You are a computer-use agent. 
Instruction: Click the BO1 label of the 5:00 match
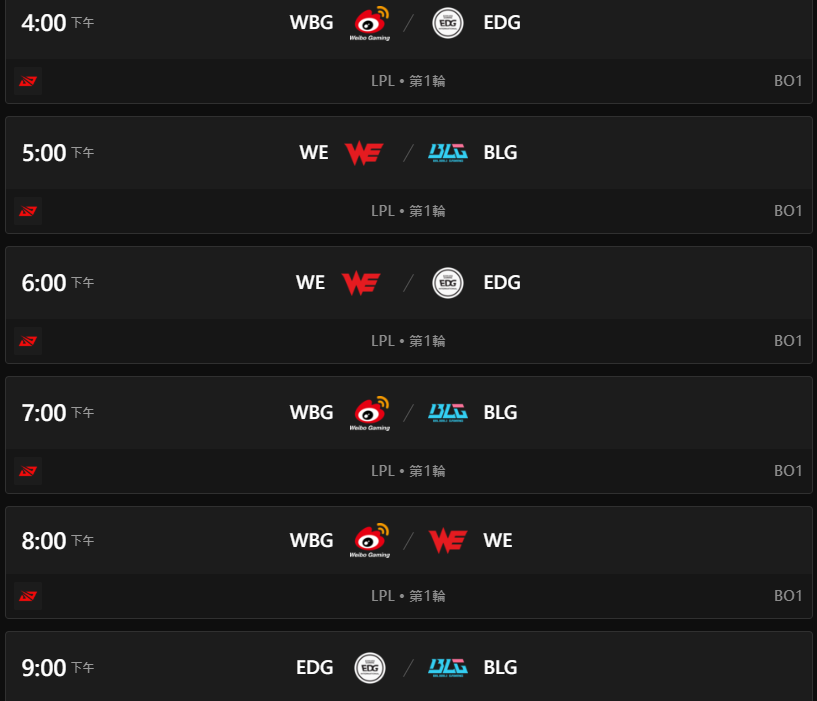click(788, 211)
